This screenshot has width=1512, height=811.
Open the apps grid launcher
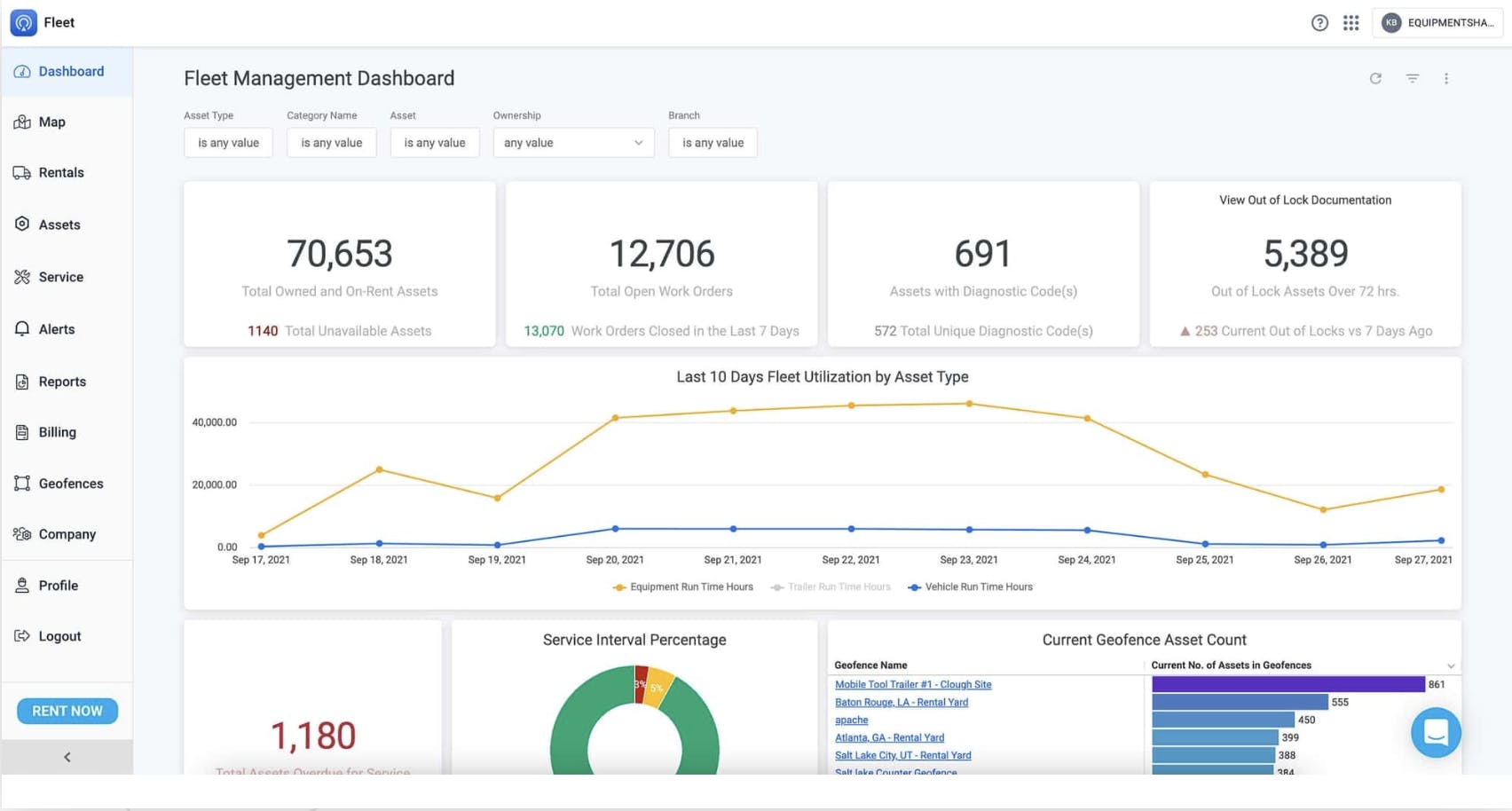(1351, 23)
